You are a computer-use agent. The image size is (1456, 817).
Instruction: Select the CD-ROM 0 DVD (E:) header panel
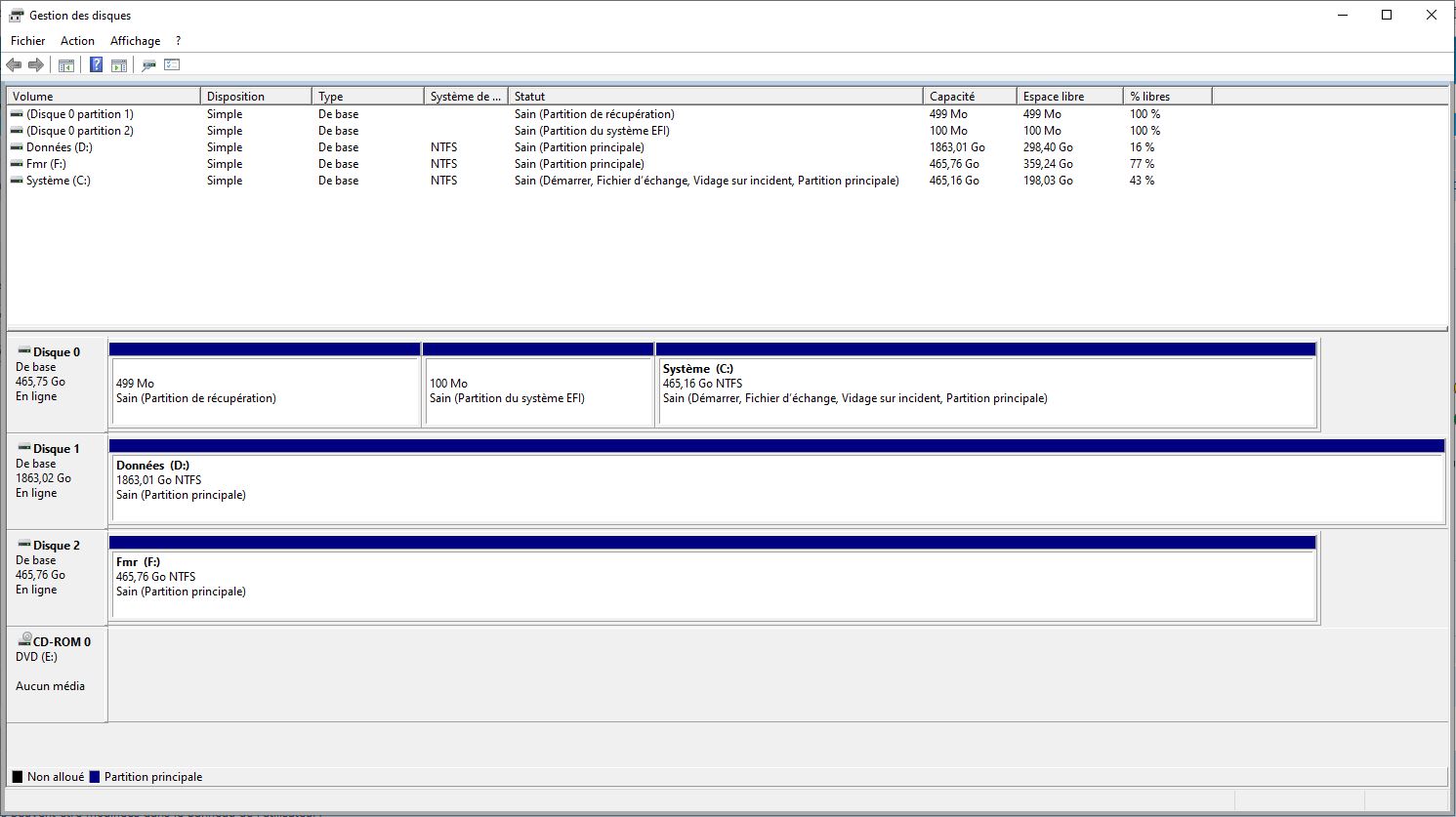click(57, 673)
